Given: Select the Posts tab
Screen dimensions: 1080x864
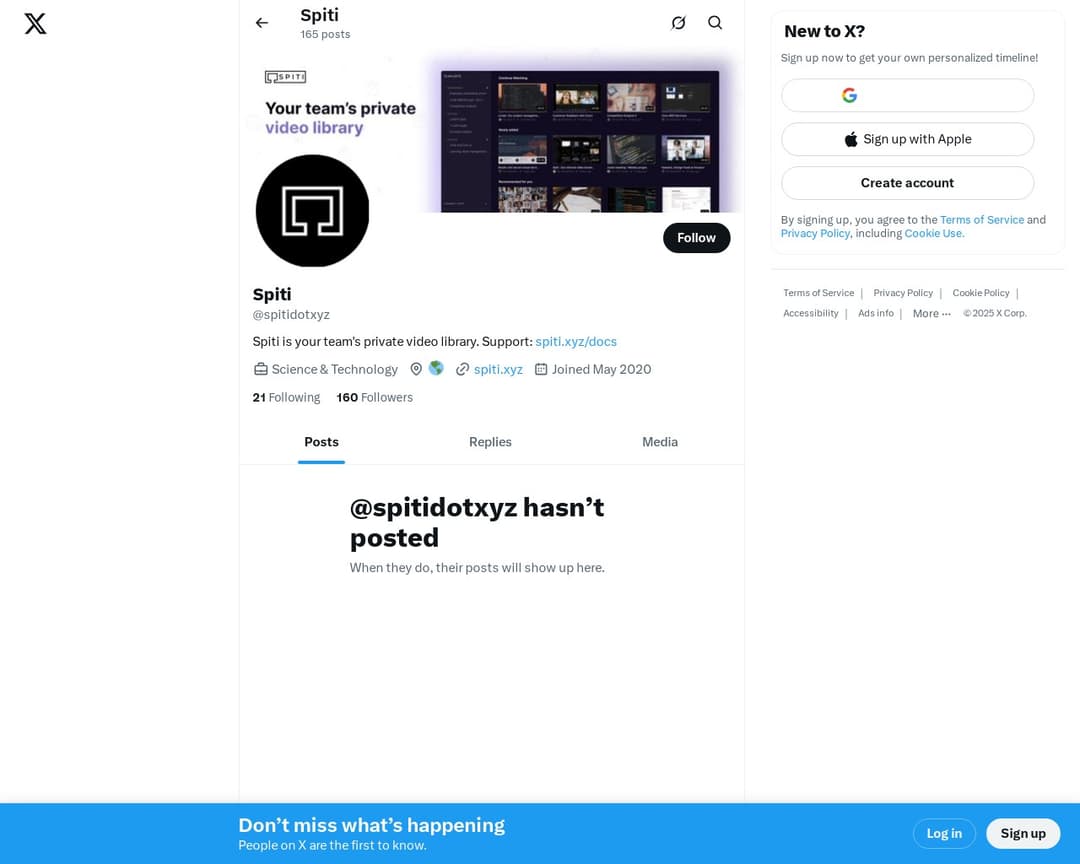Looking at the screenshot, I should coord(322,442).
